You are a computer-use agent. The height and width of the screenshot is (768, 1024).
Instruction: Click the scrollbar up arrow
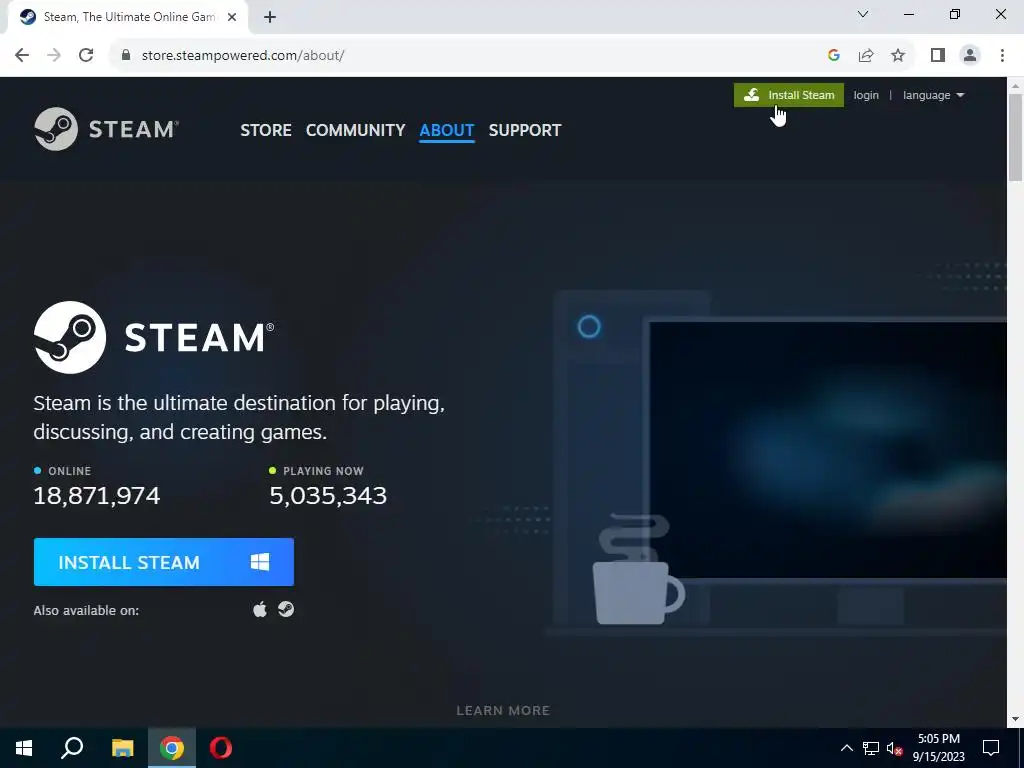coord(1016,85)
